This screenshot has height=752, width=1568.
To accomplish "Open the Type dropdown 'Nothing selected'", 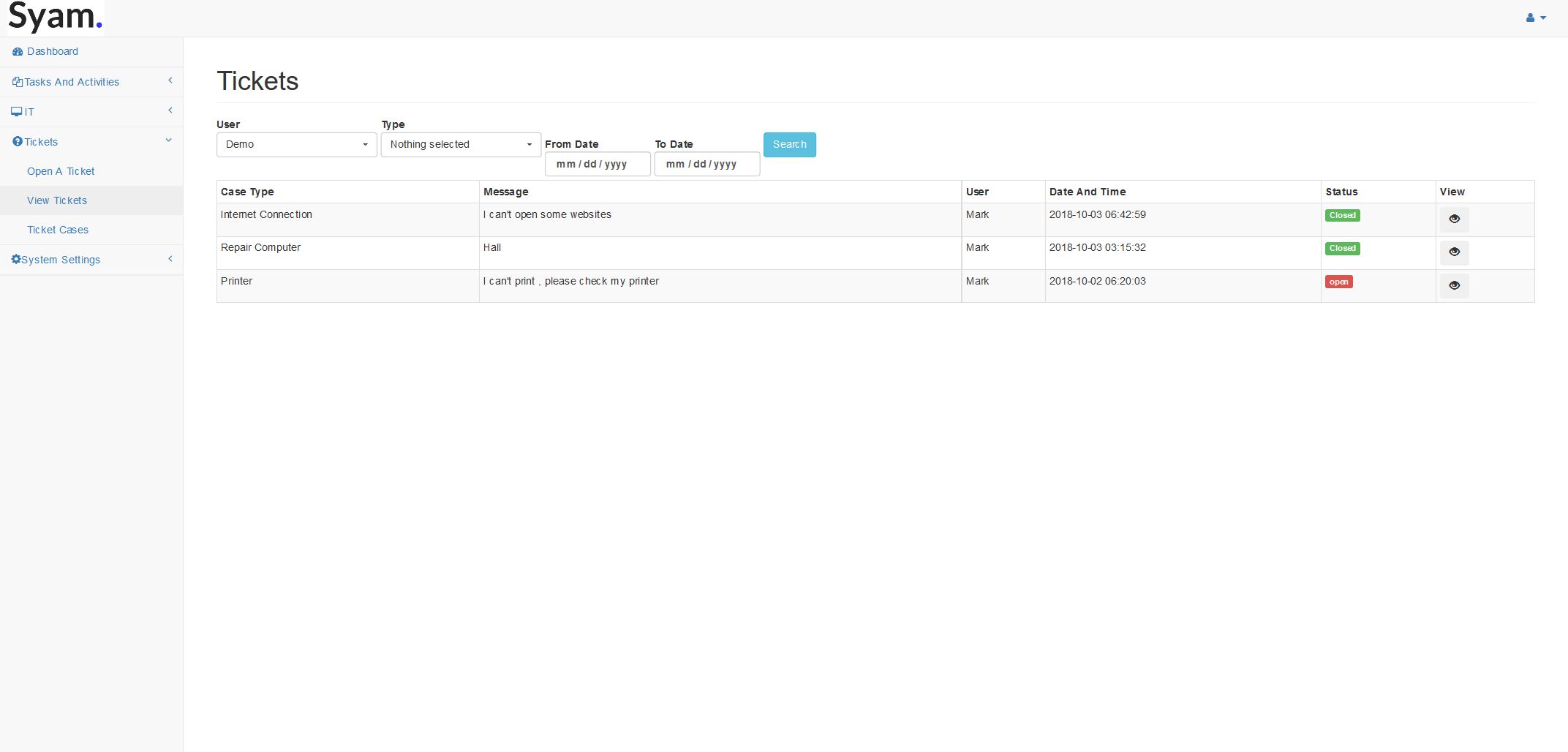I will point(460,145).
